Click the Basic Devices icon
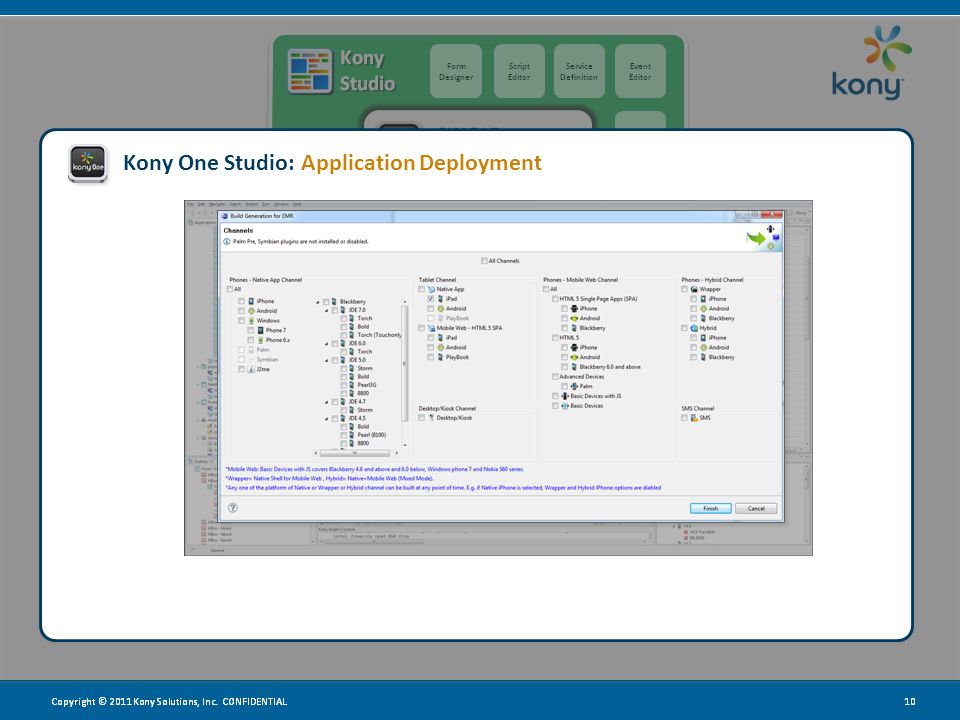The width and height of the screenshot is (960, 720). point(564,406)
